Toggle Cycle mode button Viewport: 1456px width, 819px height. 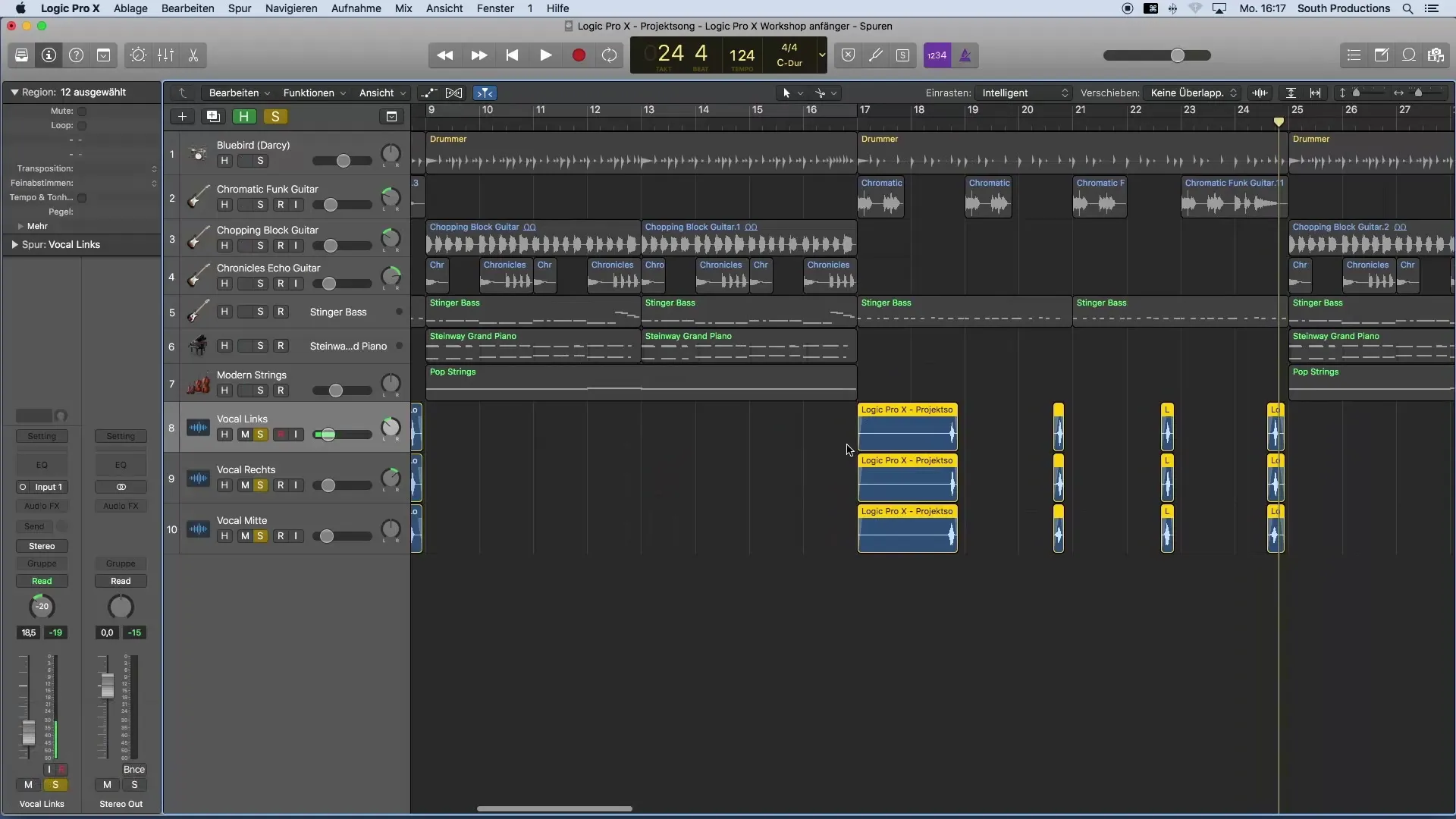(x=609, y=55)
